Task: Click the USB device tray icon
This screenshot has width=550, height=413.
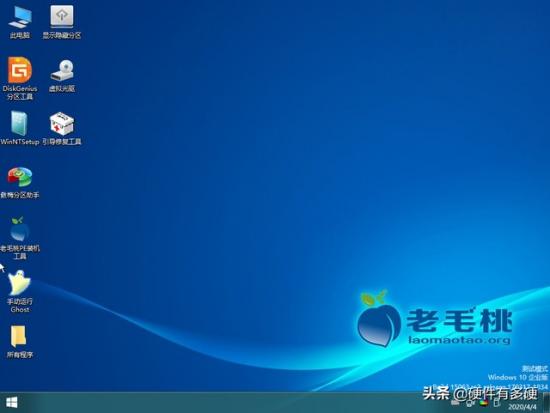Action: point(497,403)
